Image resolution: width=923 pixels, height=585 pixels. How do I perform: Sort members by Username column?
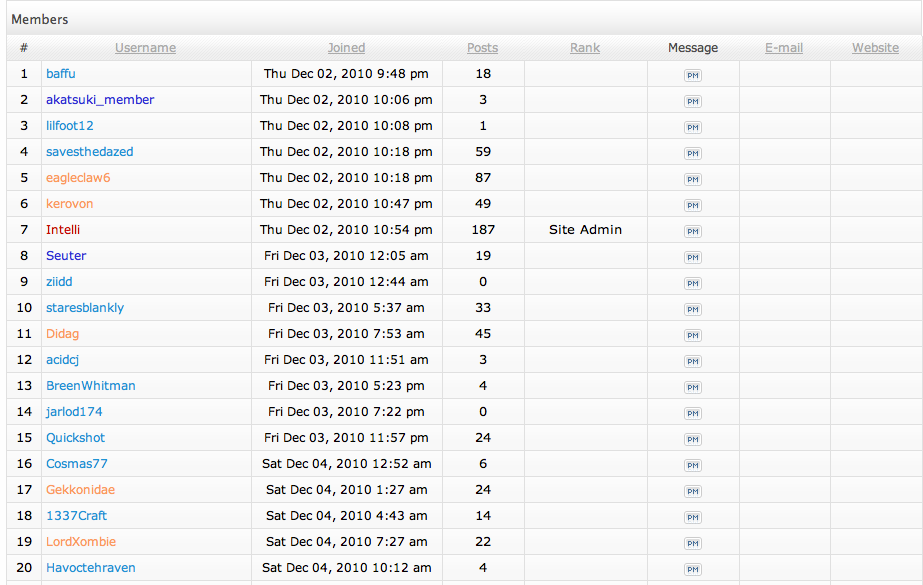(145, 48)
